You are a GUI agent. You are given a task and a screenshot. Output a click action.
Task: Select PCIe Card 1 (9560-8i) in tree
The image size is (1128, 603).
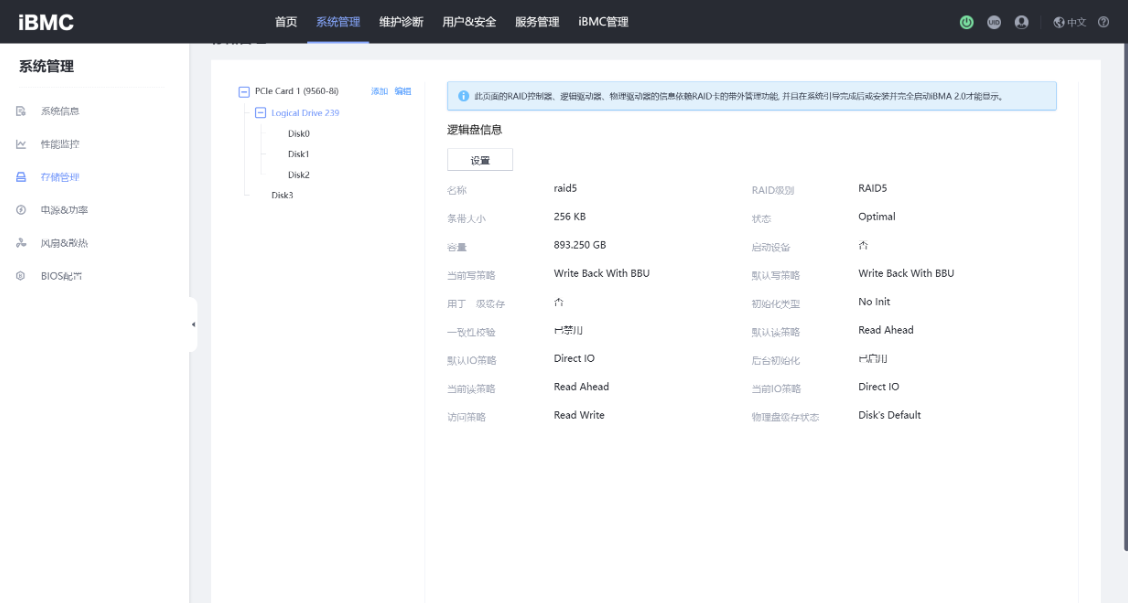pos(296,91)
